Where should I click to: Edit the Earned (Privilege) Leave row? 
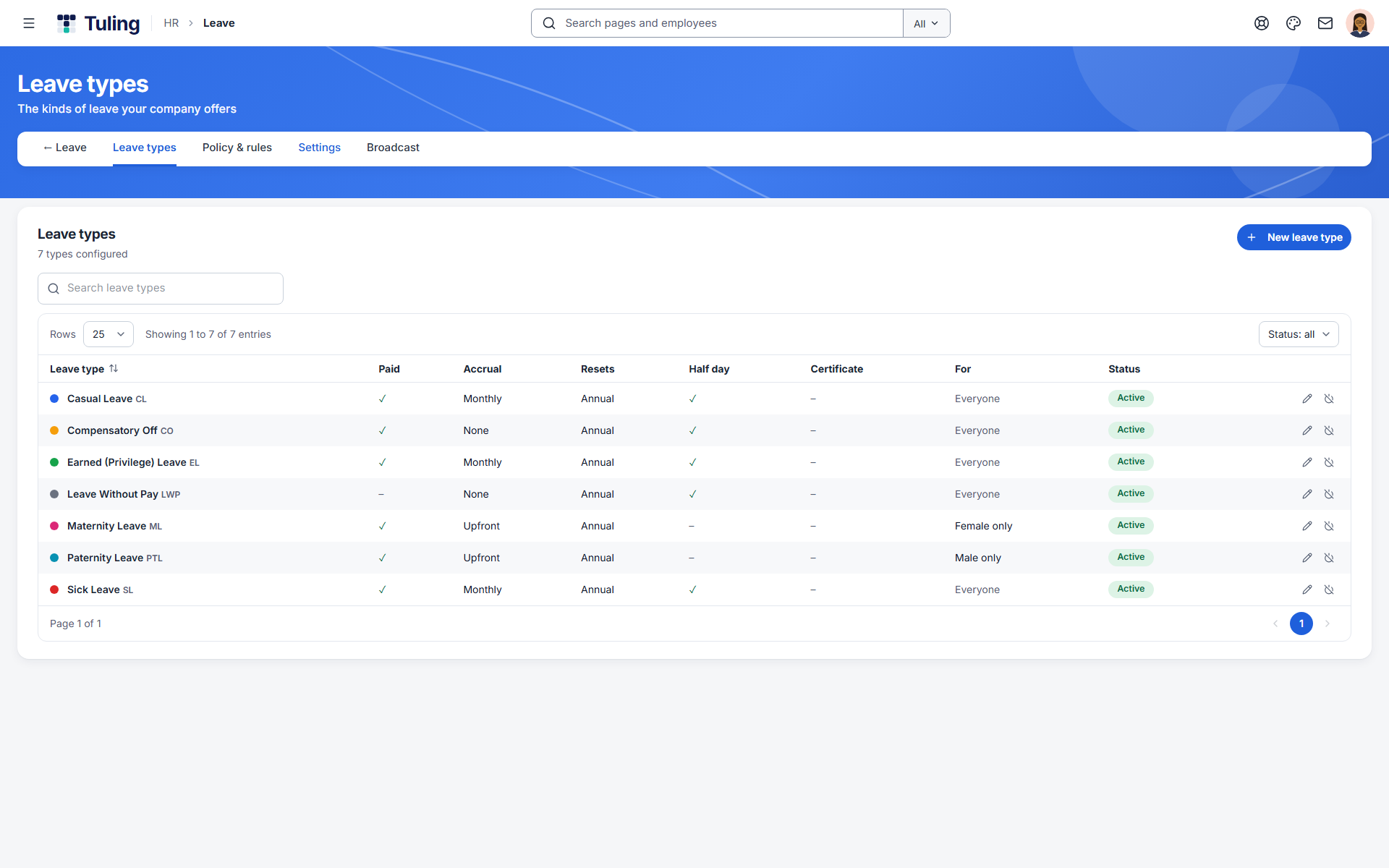(x=1307, y=462)
